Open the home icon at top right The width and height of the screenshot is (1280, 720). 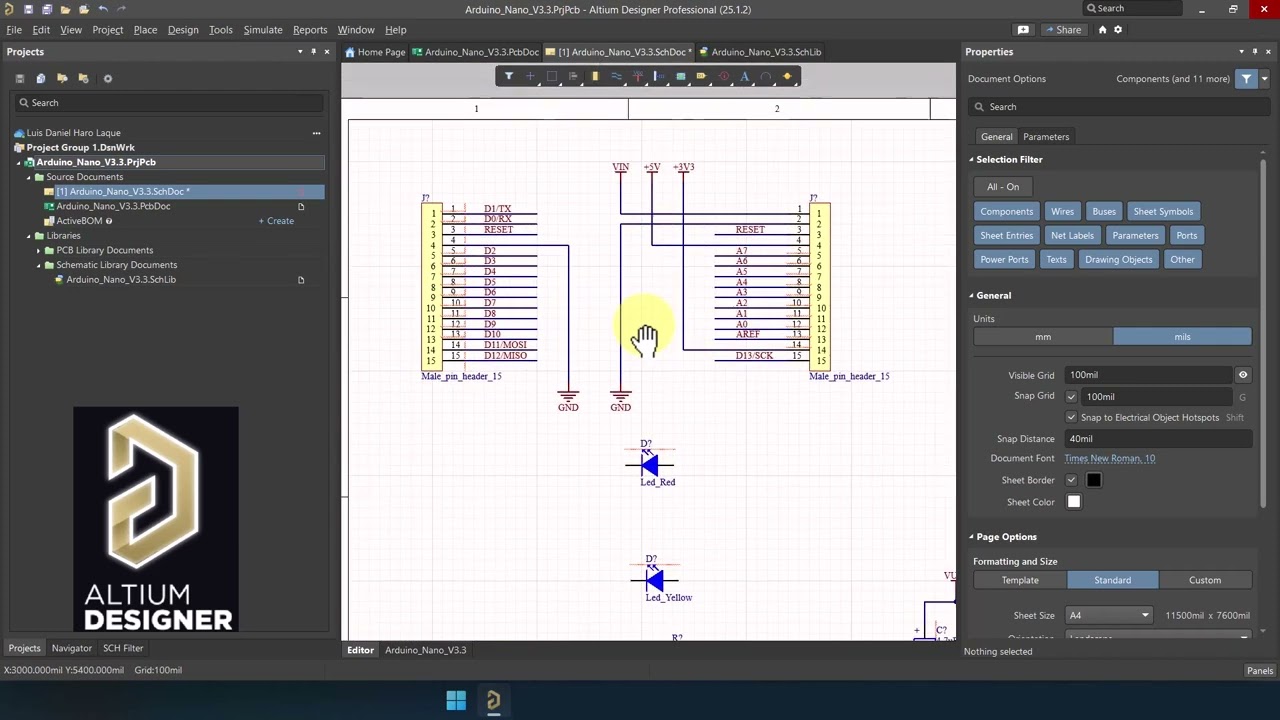[x=1103, y=30]
